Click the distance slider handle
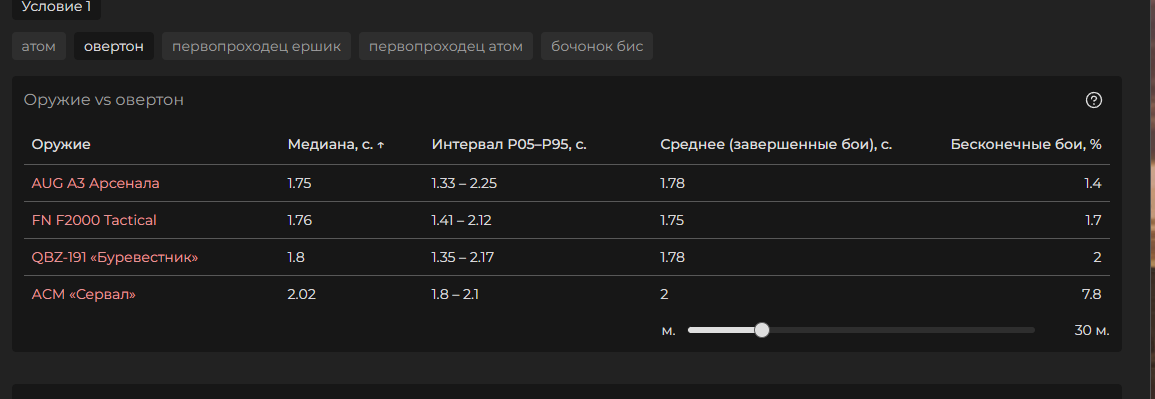The image size is (1155, 399). click(762, 331)
